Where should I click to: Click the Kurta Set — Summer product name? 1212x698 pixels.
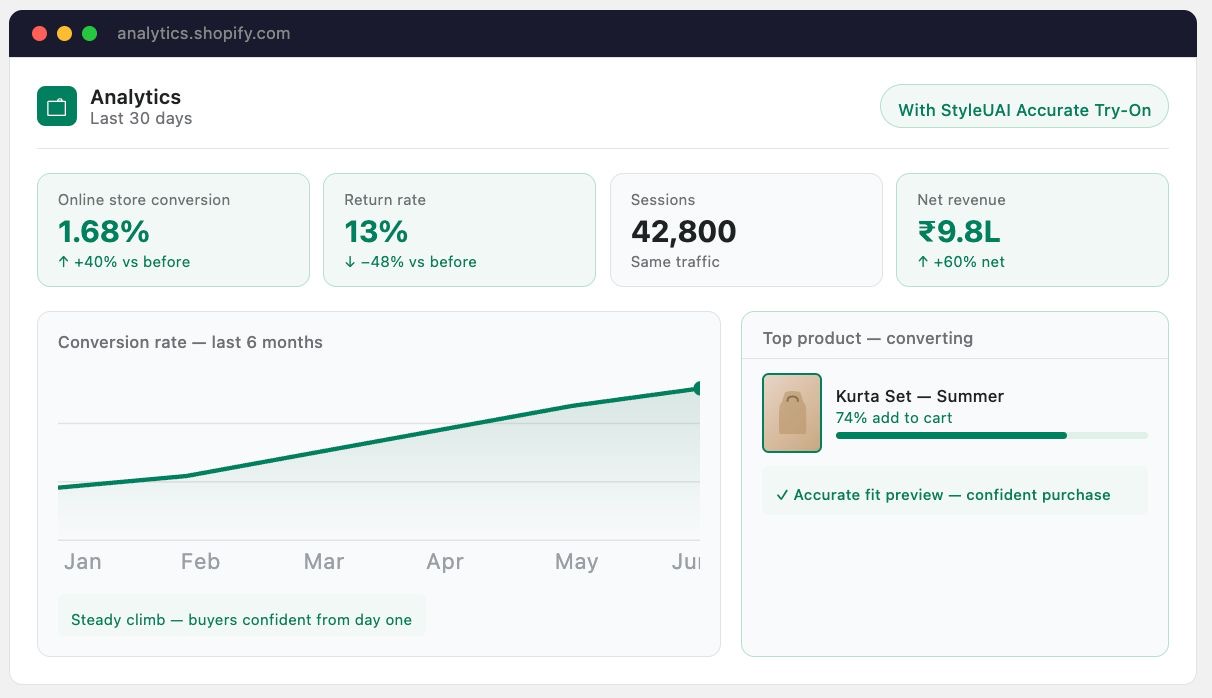click(x=920, y=396)
